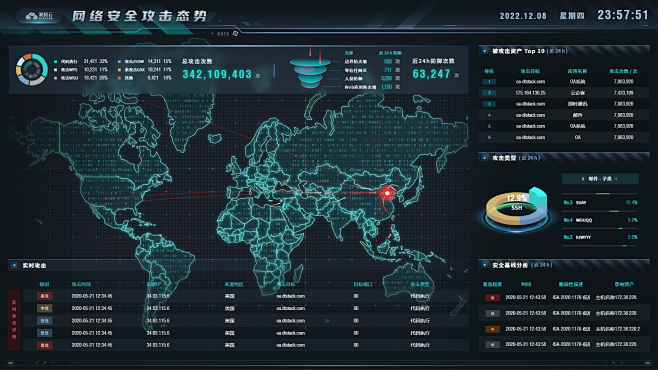Click the cyan raised segment of the 3D ring chart

[x=538, y=197]
